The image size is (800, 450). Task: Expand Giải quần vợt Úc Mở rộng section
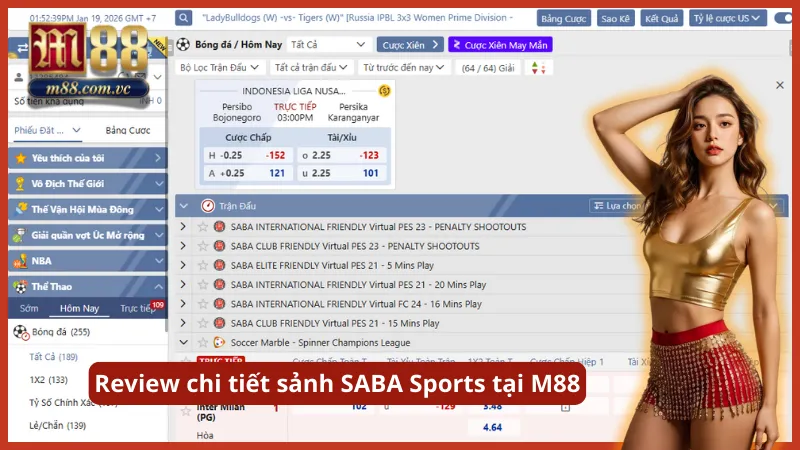point(88,235)
